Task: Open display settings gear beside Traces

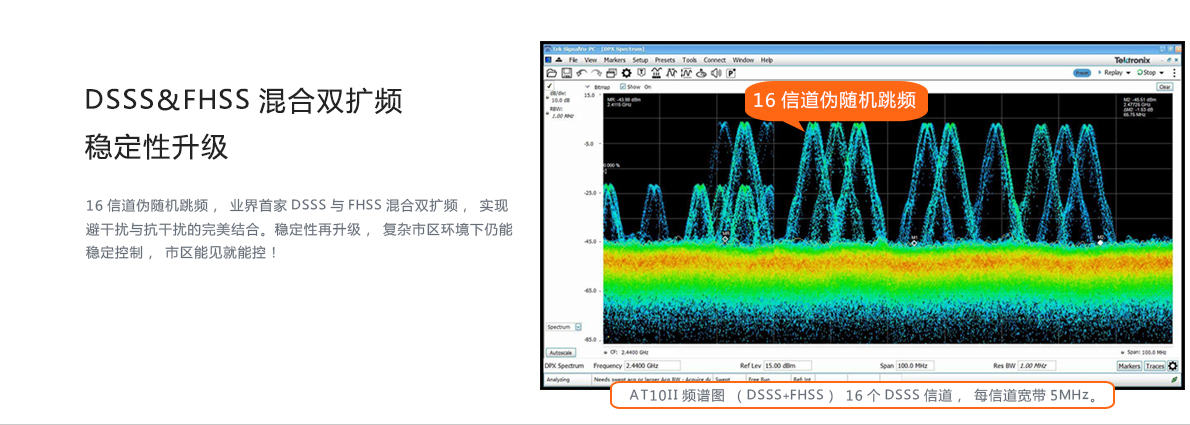Action: coord(1173,366)
